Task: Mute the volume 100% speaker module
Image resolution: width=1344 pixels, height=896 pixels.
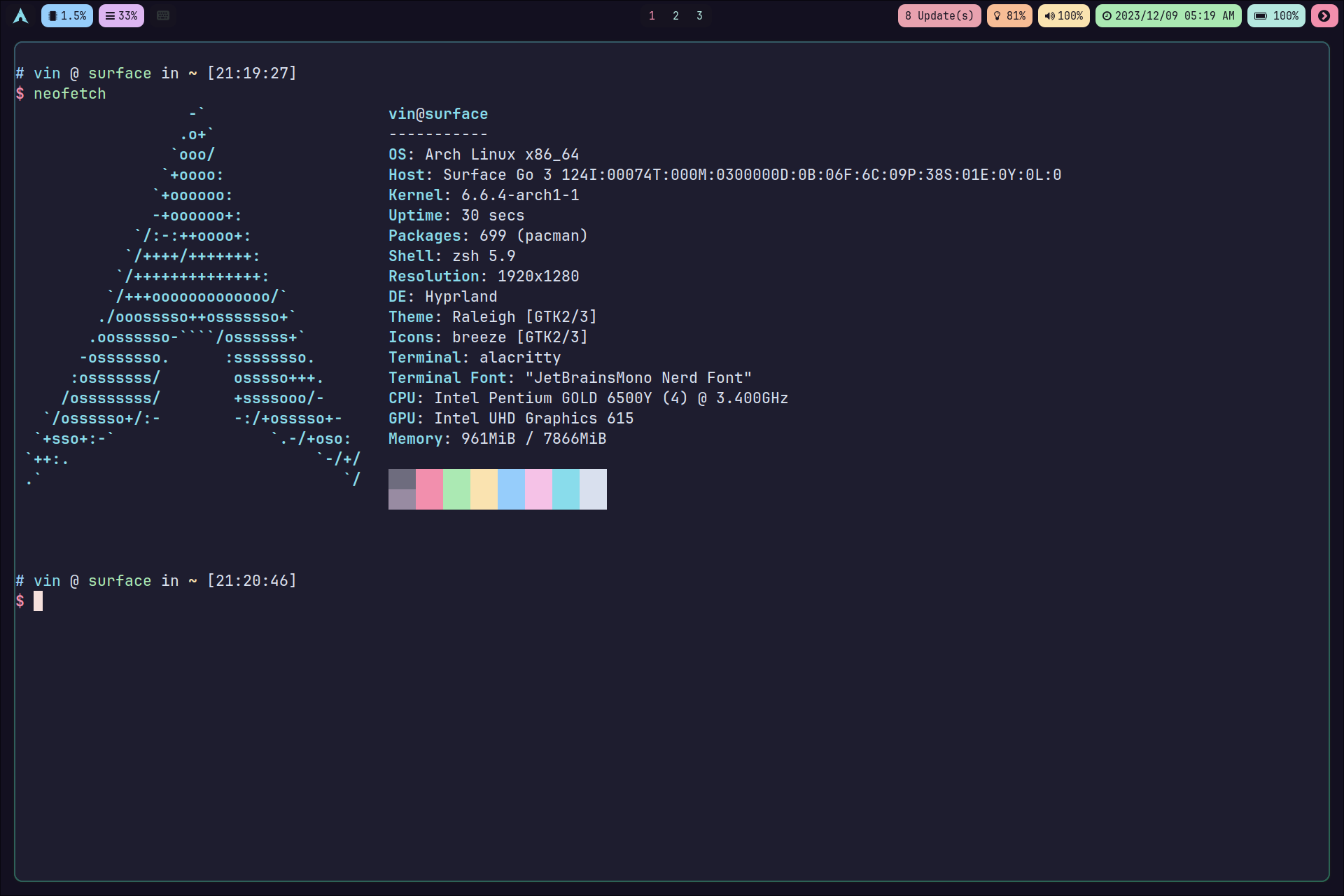Action: tap(1063, 15)
